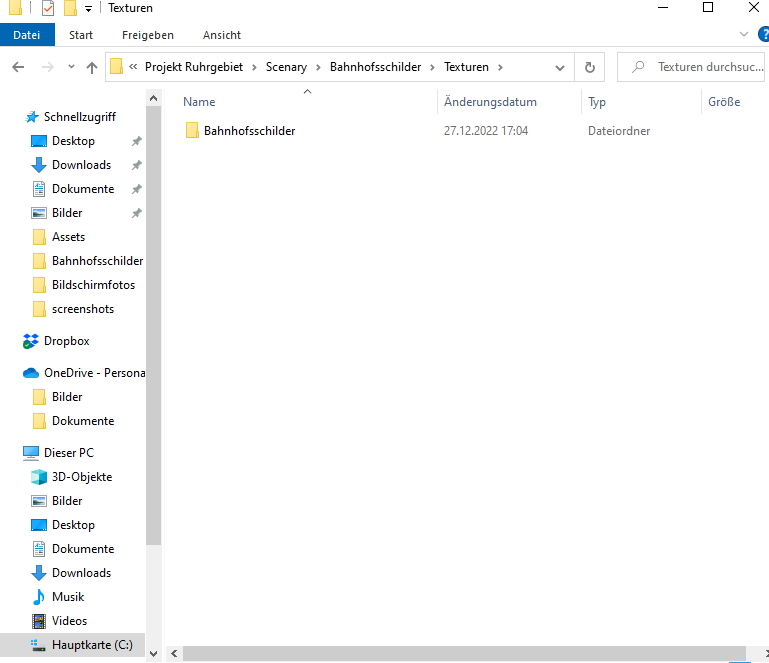Sort by Name column header

click(x=199, y=102)
